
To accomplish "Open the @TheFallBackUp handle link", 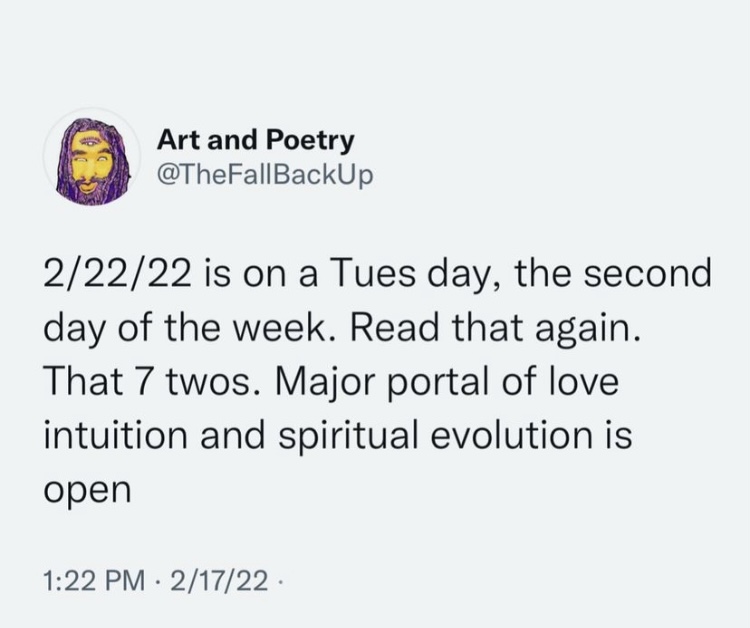I will (x=265, y=176).
